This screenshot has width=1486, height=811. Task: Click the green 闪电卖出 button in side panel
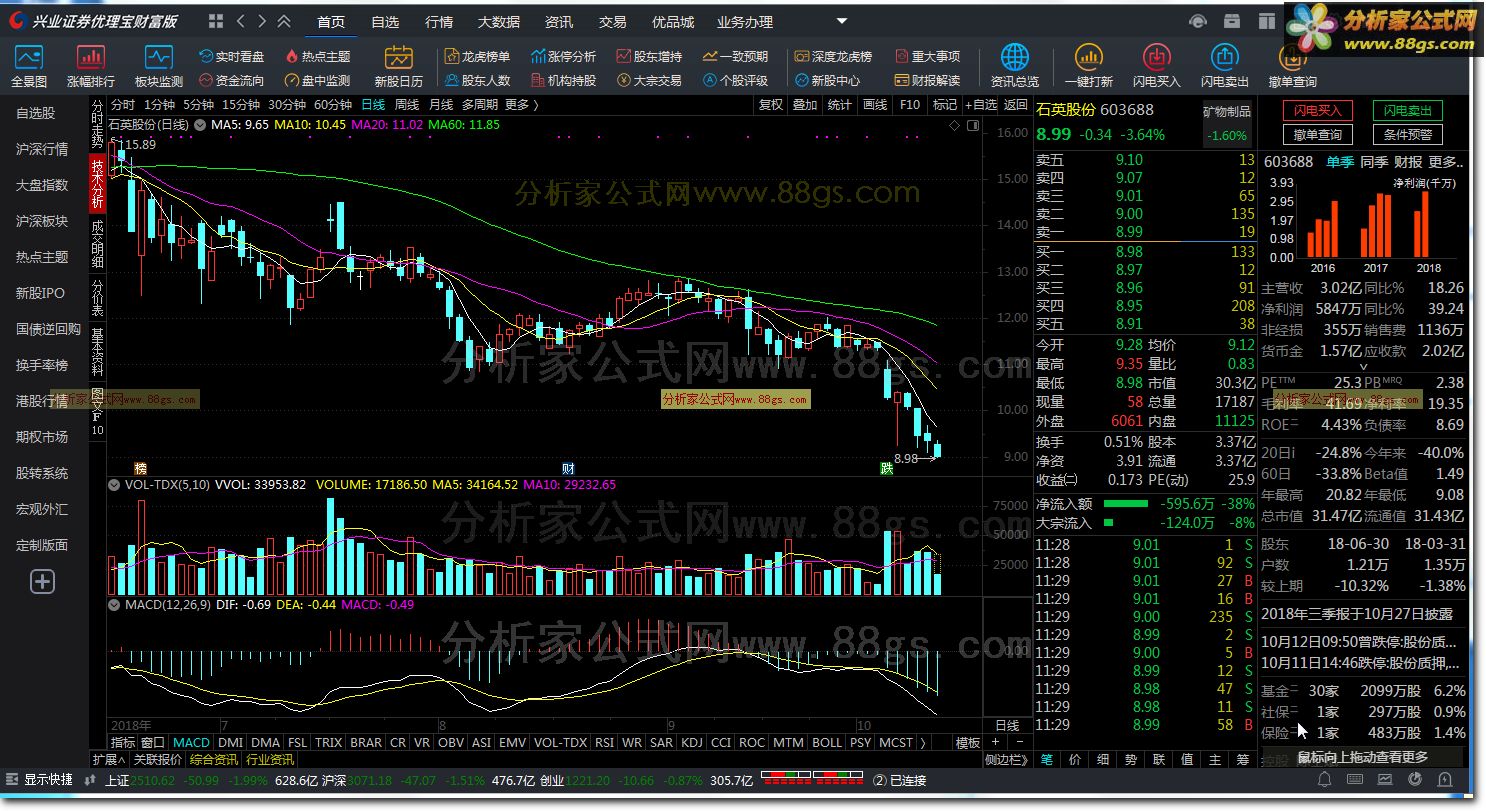click(x=1407, y=111)
